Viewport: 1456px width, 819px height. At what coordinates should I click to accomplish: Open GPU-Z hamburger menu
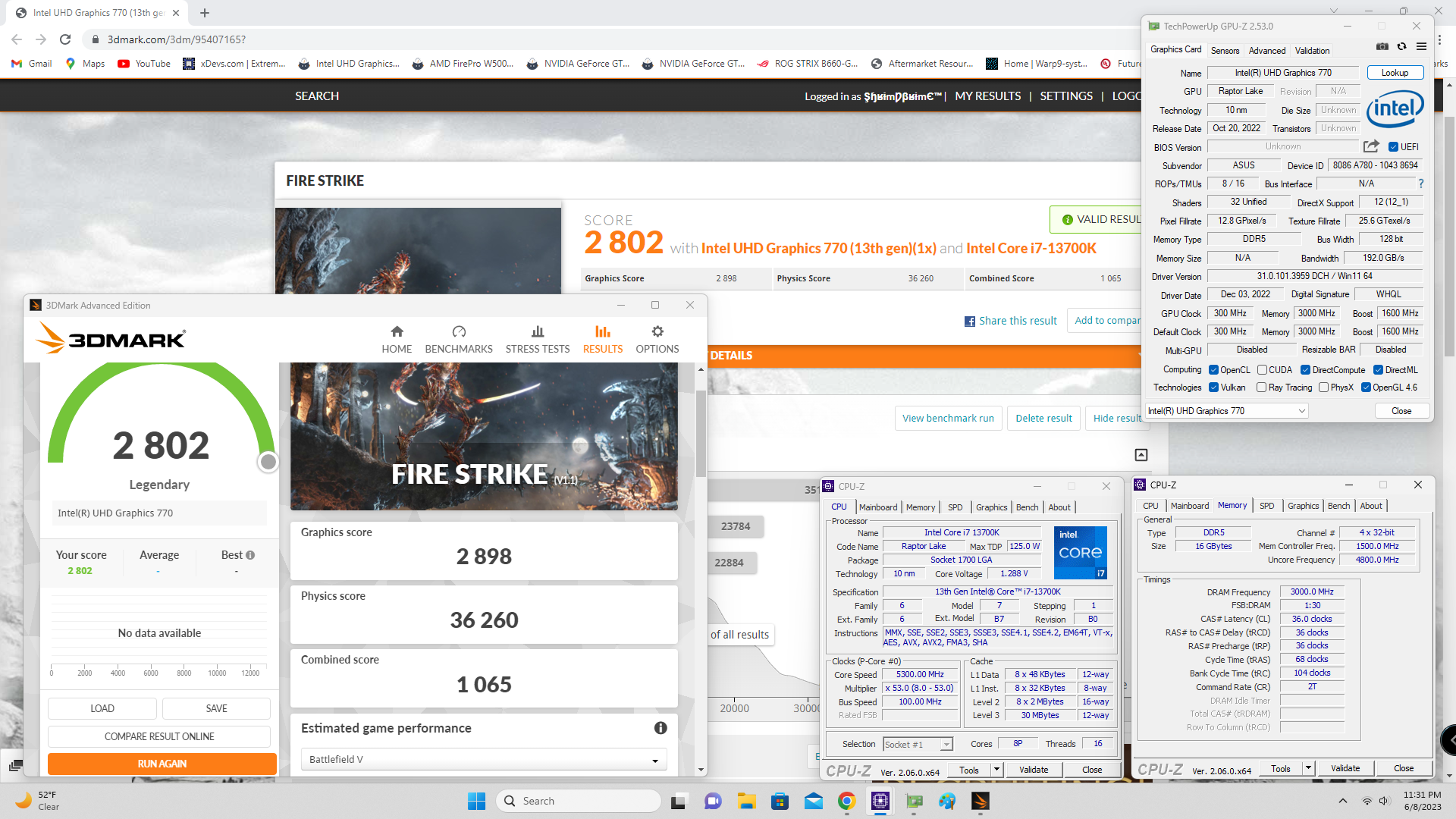pos(1421,47)
